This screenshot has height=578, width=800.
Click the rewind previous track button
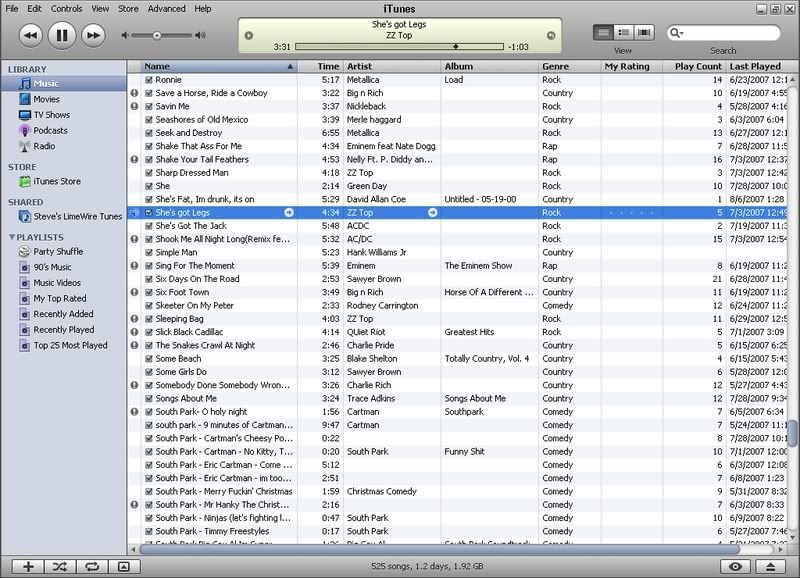31,35
